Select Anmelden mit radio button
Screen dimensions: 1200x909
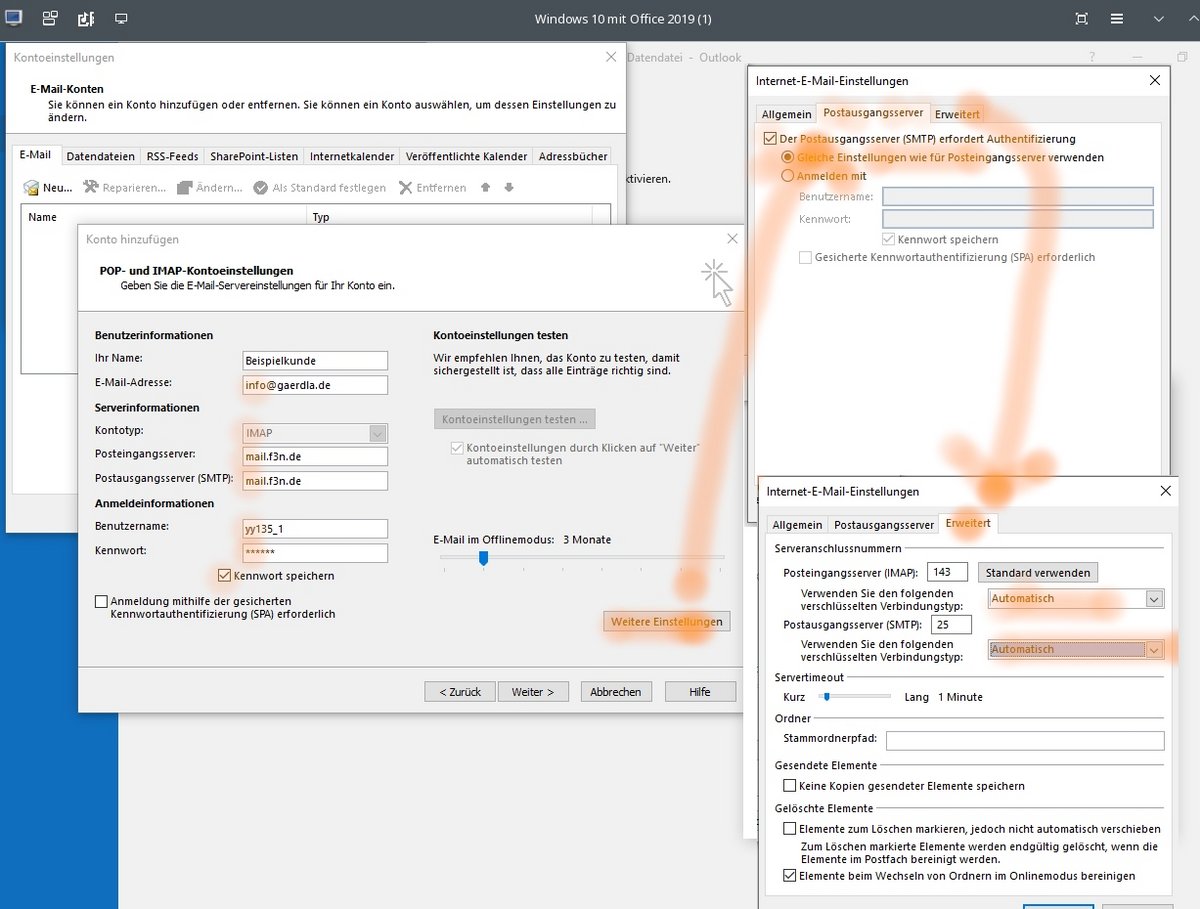788,176
